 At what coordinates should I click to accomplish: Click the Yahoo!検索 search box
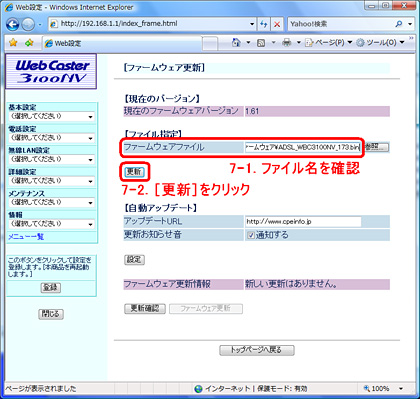point(341,24)
